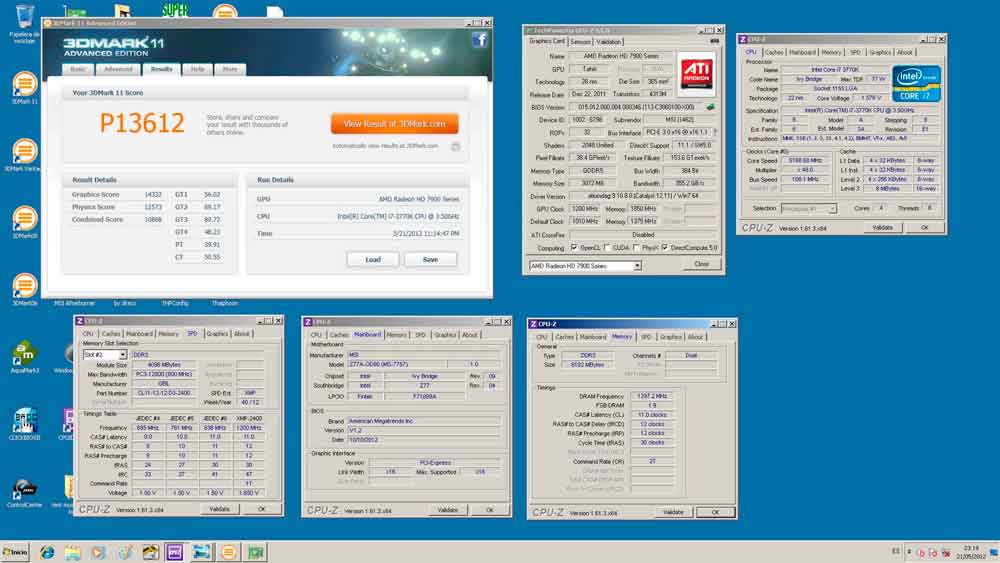
Task: Toggle the OpenCL checkbox in GPU-Z
Action: [x=574, y=247]
